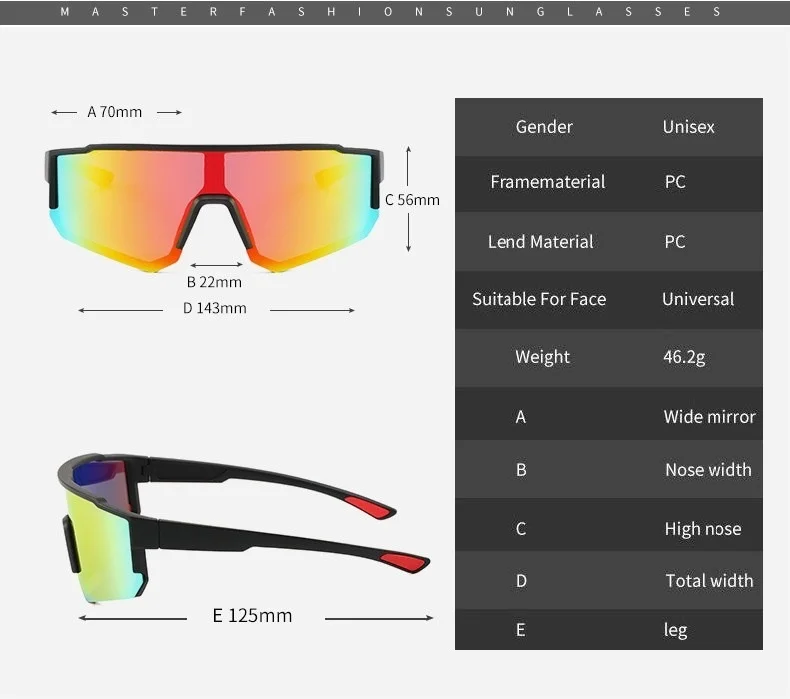The image size is (790, 699).
Task: Click the E 125mm leg length label
Action: coord(252,615)
